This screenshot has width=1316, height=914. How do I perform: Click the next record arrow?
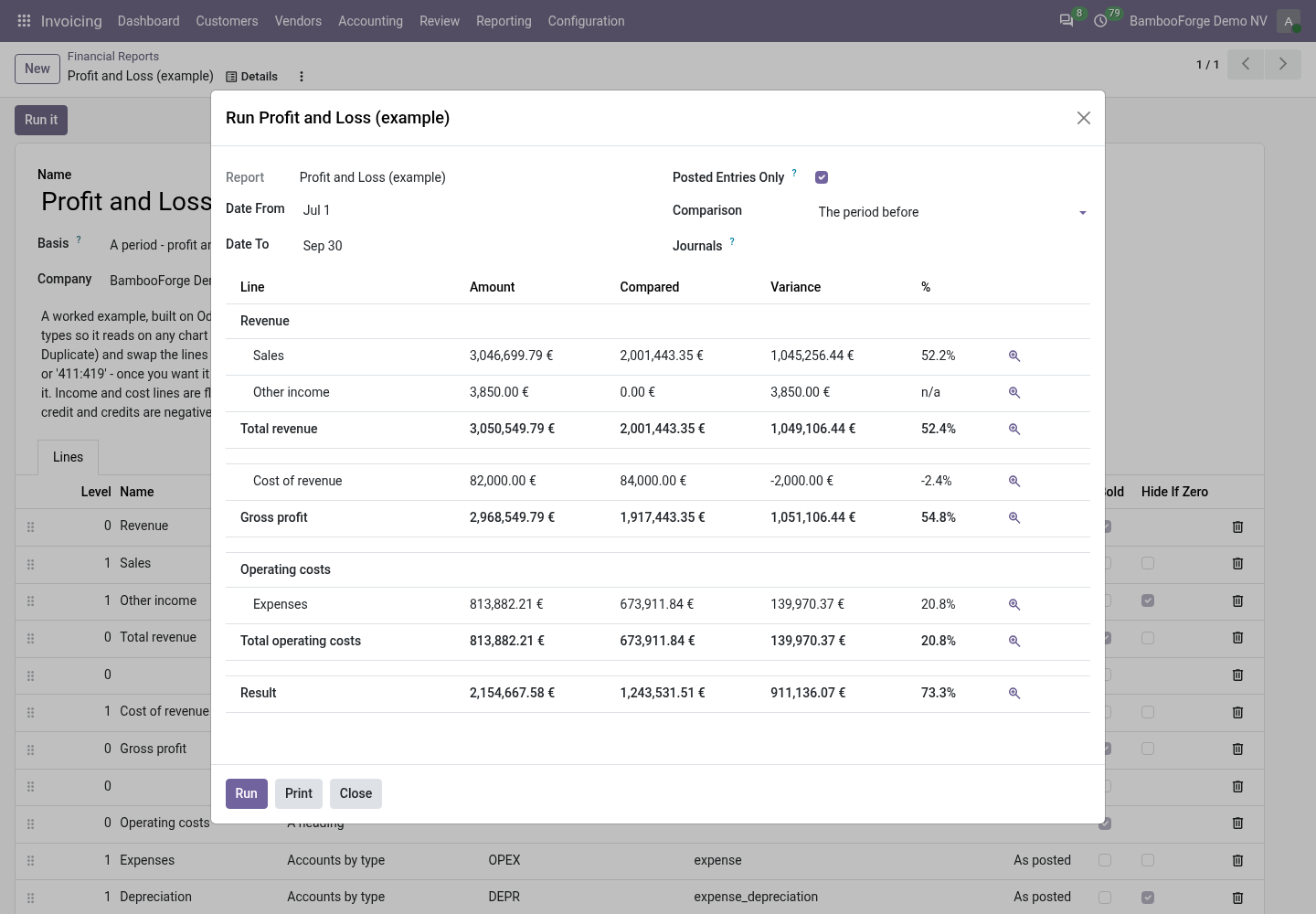click(1283, 64)
